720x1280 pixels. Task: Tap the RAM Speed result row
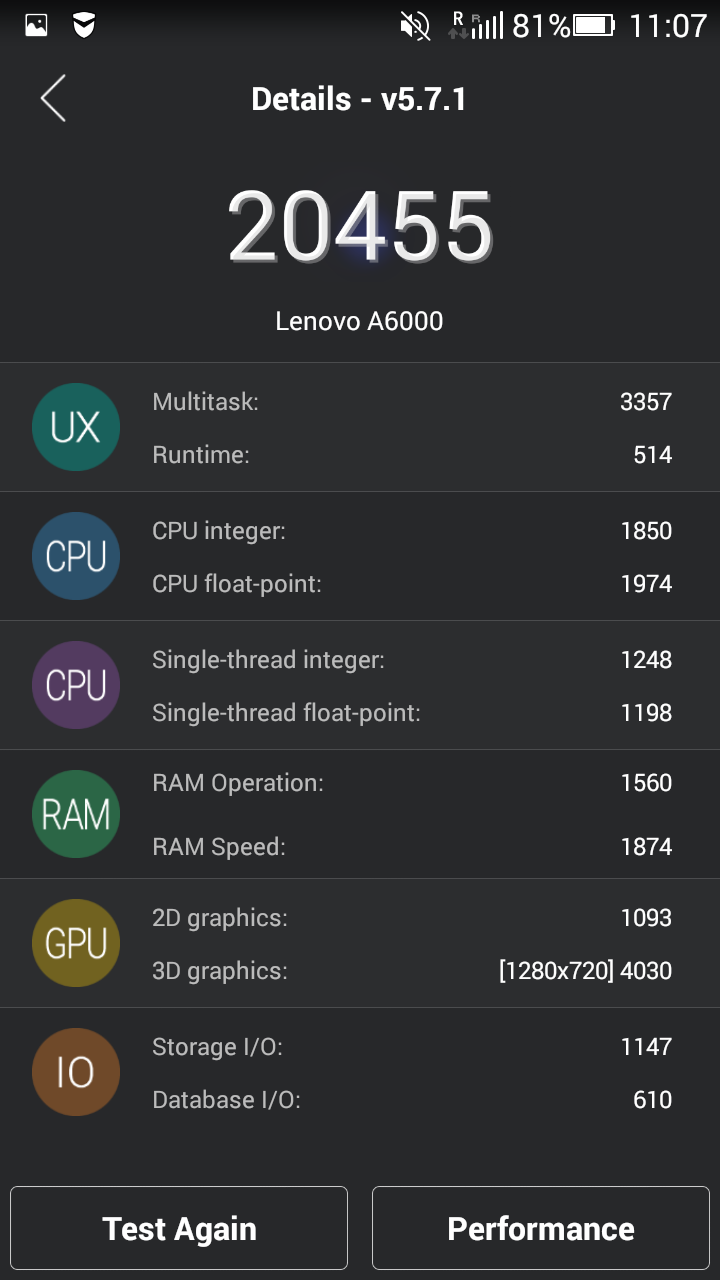click(x=411, y=847)
